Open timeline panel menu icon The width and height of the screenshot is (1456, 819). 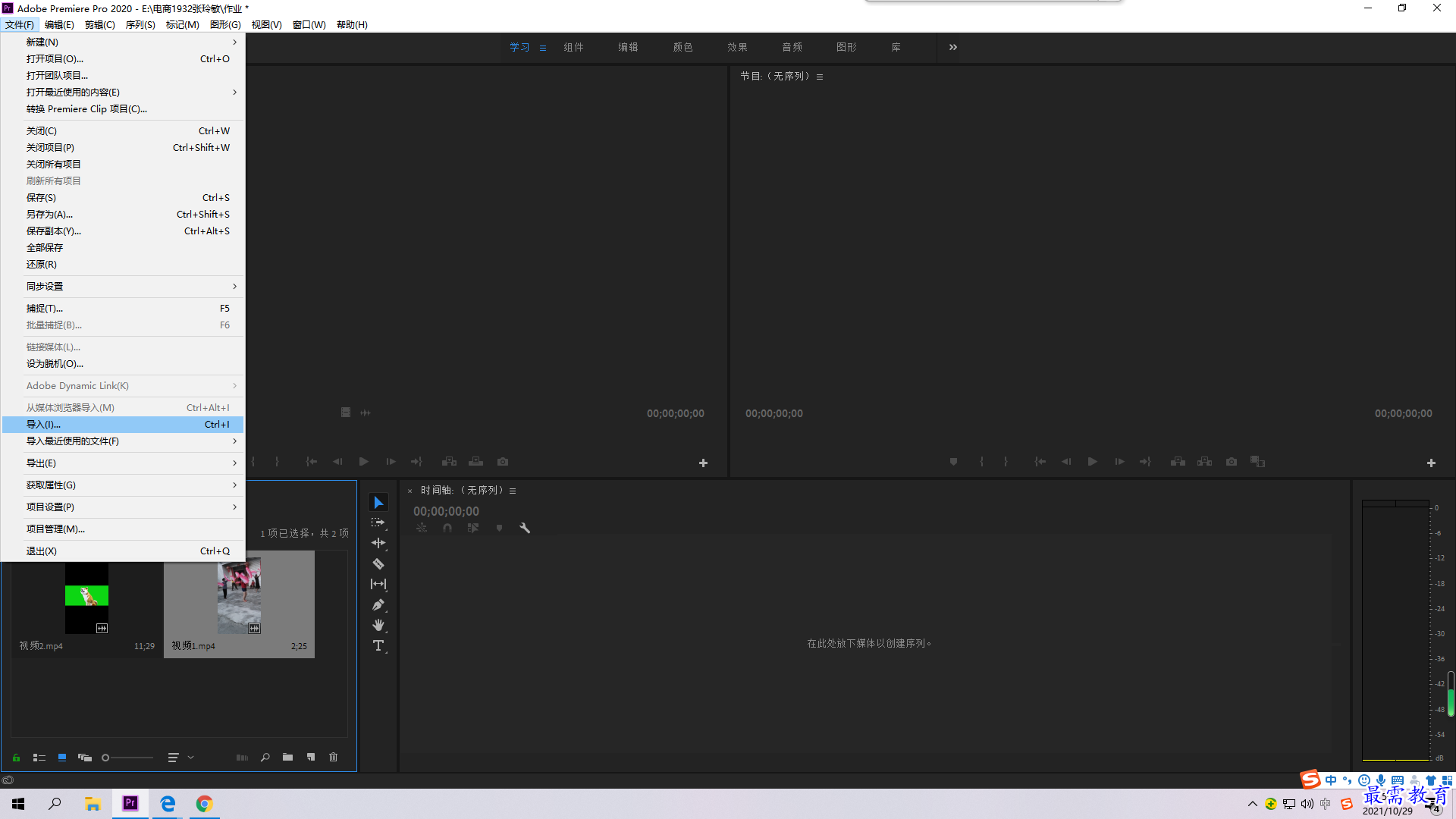point(513,491)
